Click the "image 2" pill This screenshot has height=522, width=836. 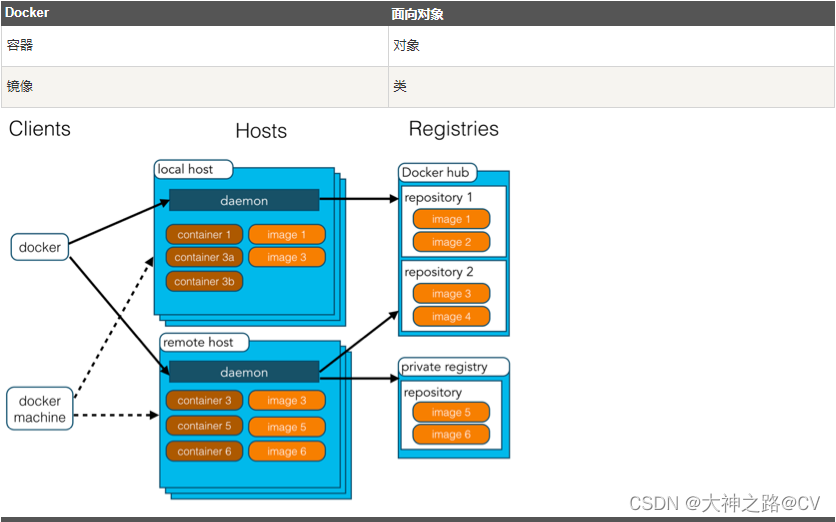451,242
